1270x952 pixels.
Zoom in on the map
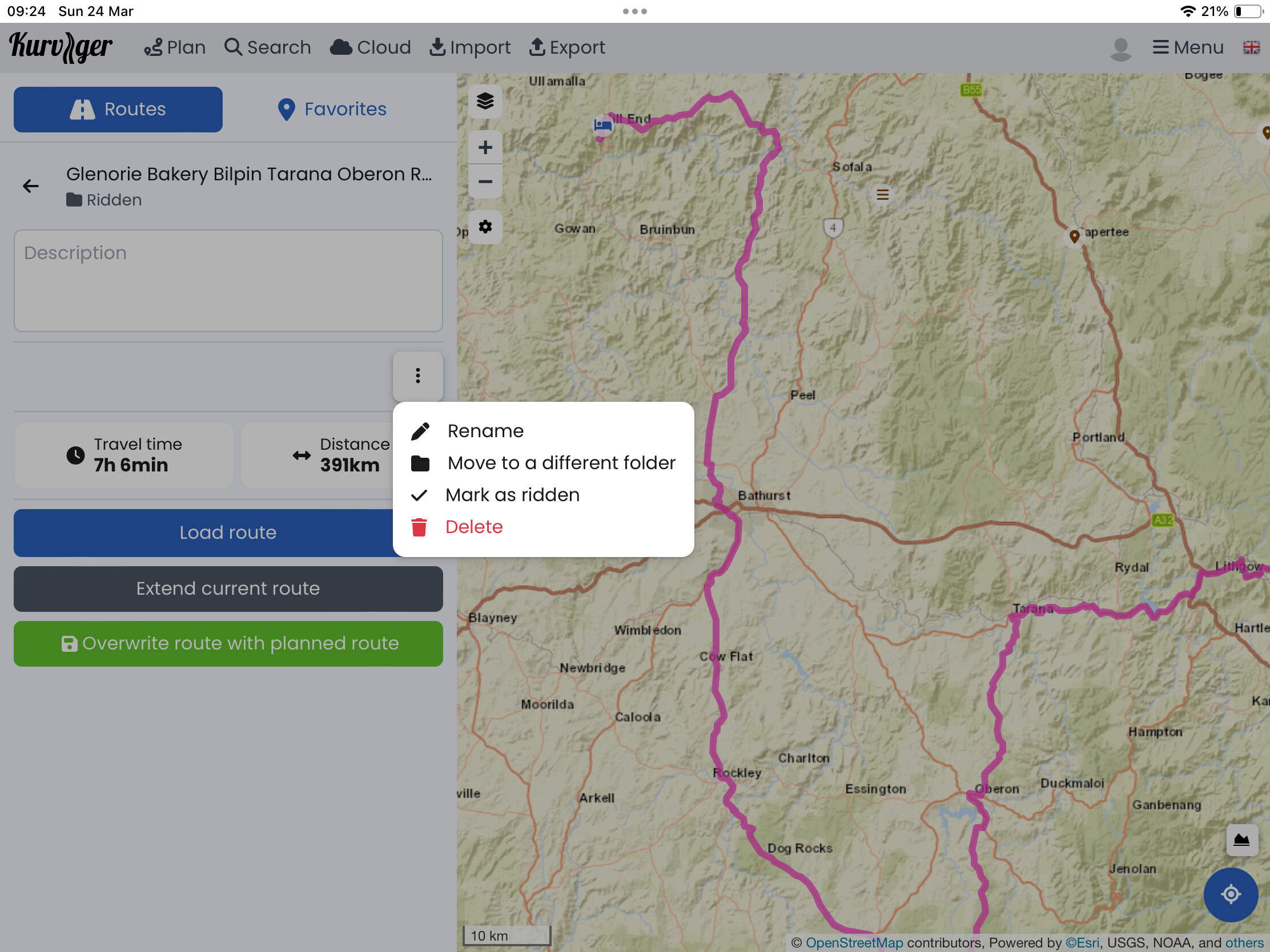click(x=485, y=147)
